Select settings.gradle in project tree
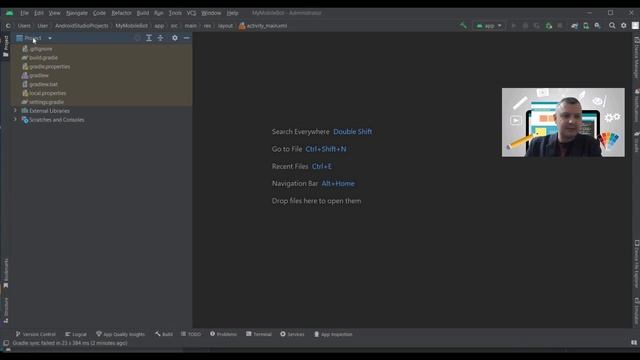The width and height of the screenshot is (640, 360). pos(47,102)
